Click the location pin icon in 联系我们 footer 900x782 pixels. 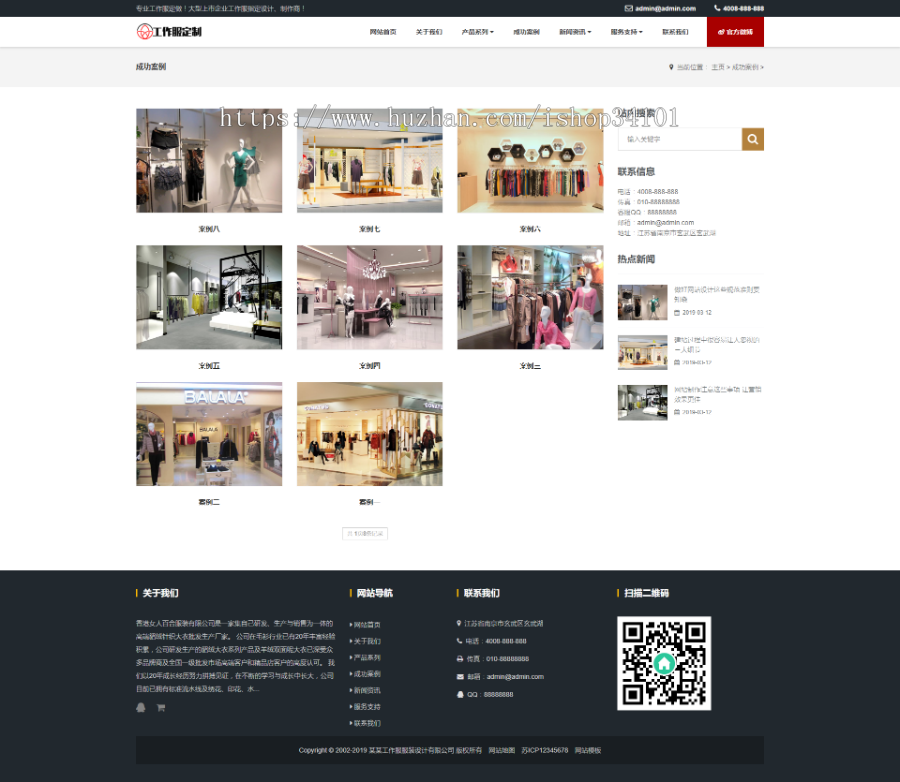point(458,623)
